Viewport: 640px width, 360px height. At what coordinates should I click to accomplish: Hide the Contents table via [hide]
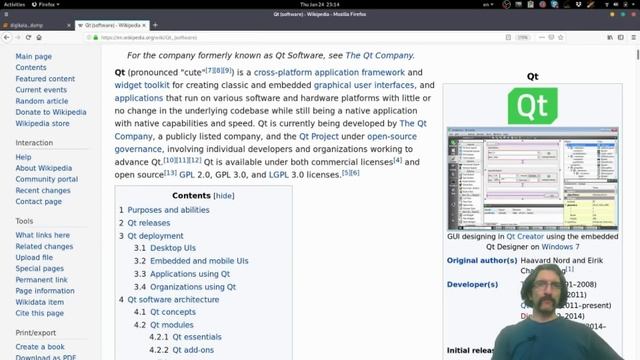[x=224, y=196]
